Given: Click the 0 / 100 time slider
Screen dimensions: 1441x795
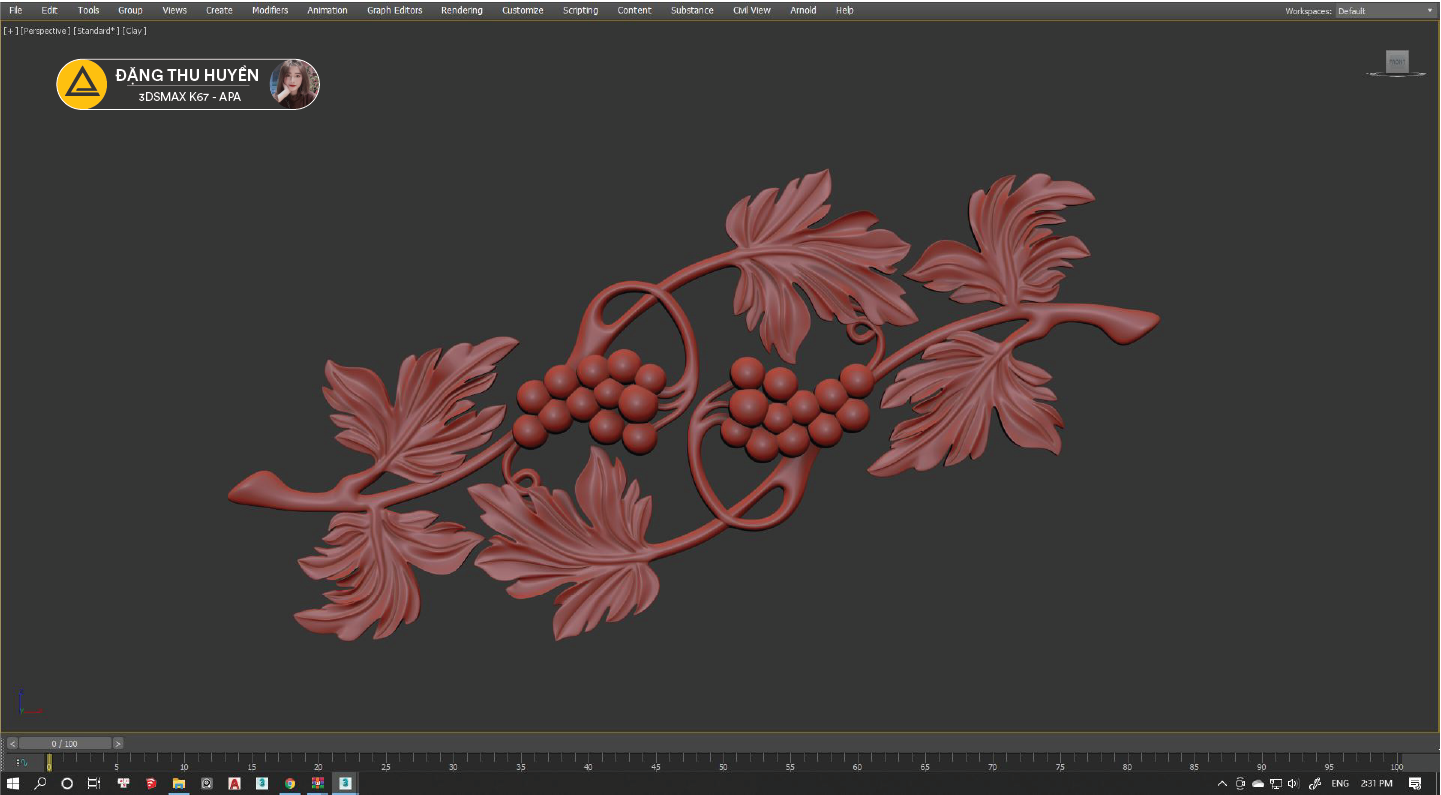Looking at the screenshot, I should (65, 744).
